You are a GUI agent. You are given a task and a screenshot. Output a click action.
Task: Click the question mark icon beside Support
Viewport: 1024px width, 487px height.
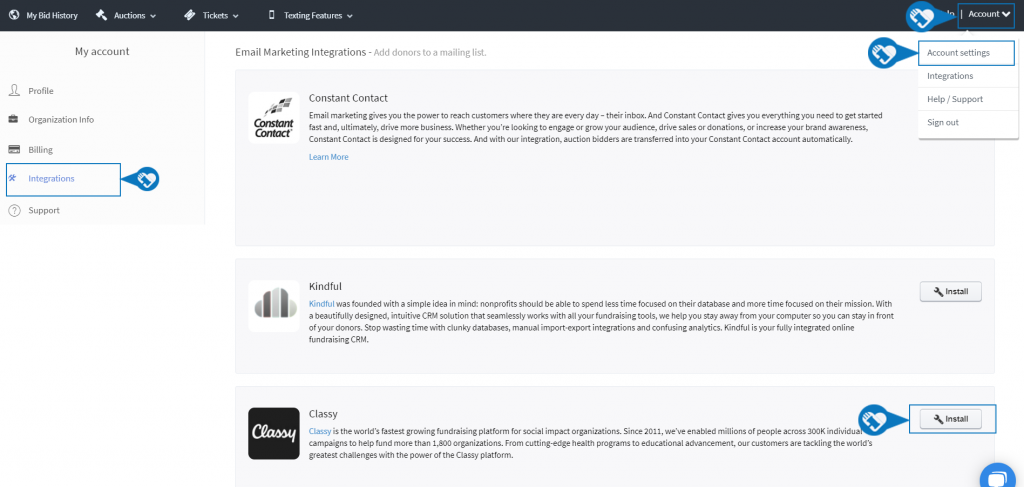(14, 210)
